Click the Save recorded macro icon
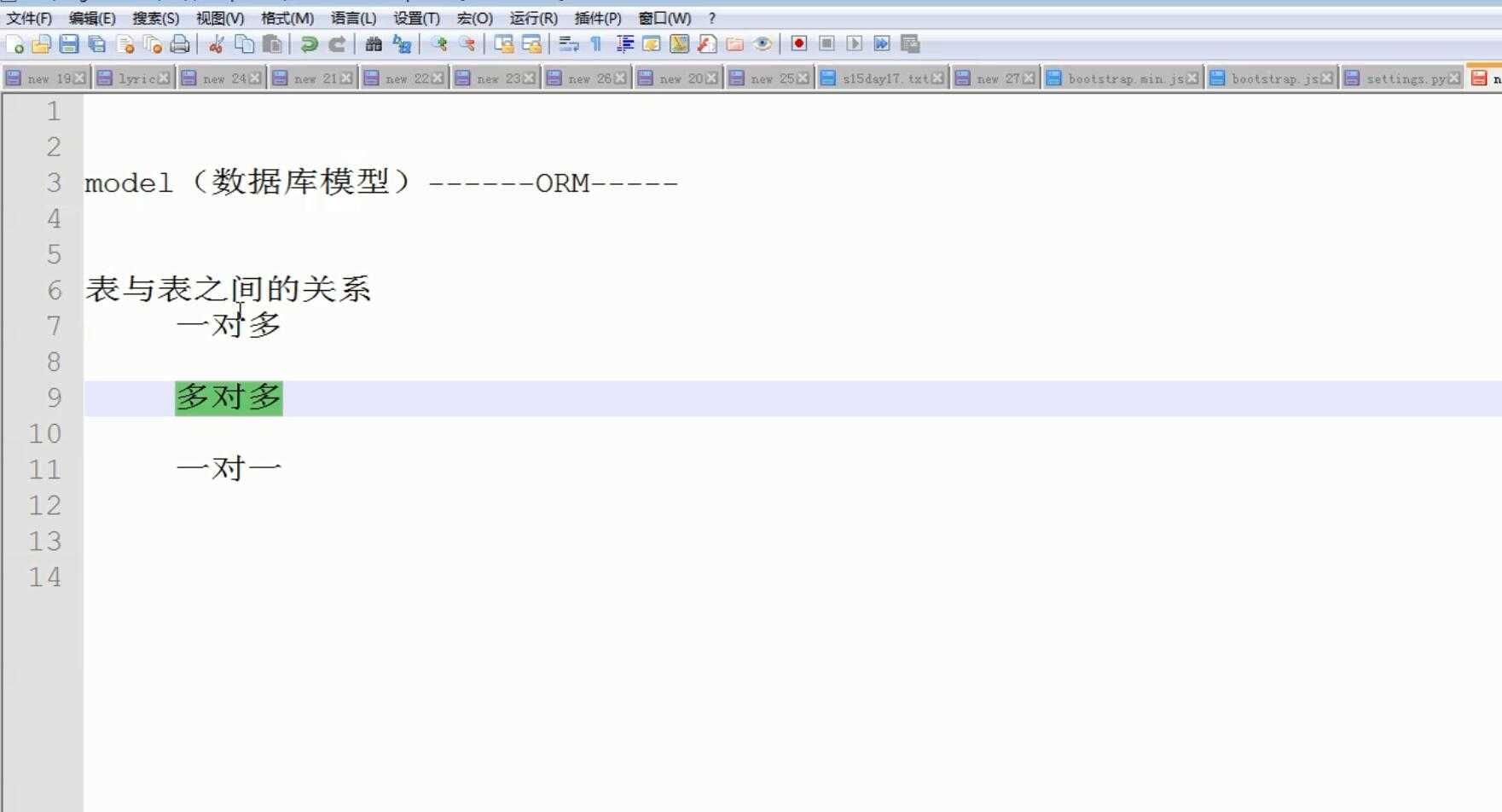 click(x=910, y=43)
